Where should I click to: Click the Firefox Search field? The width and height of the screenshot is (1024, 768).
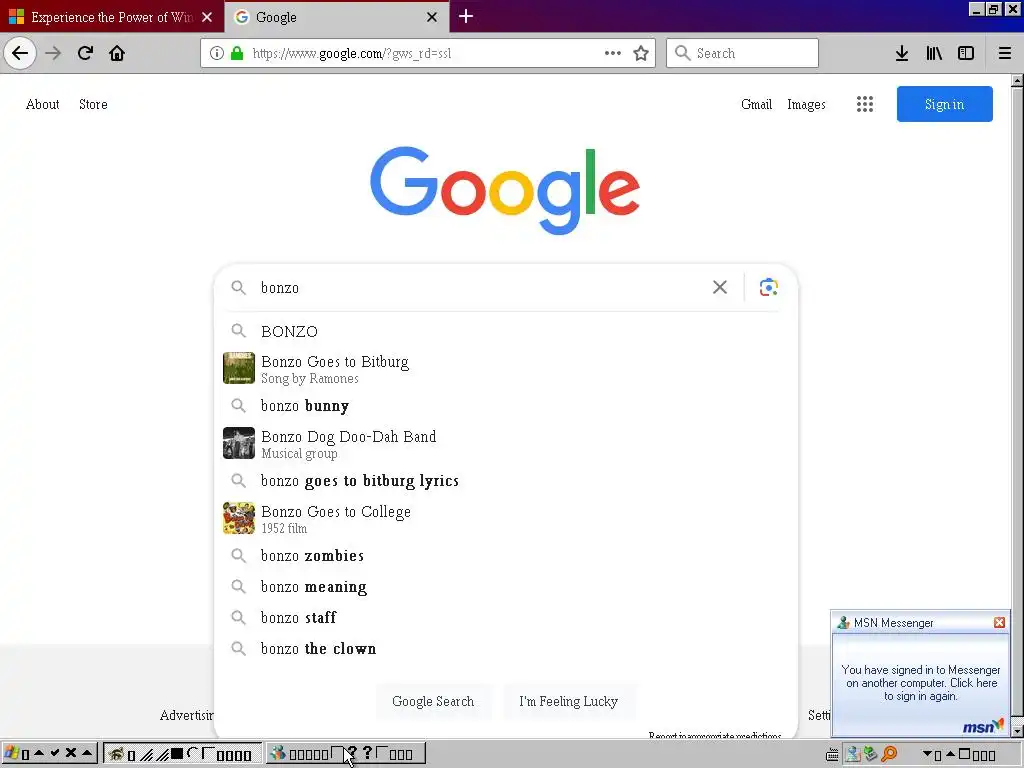[x=742, y=53]
